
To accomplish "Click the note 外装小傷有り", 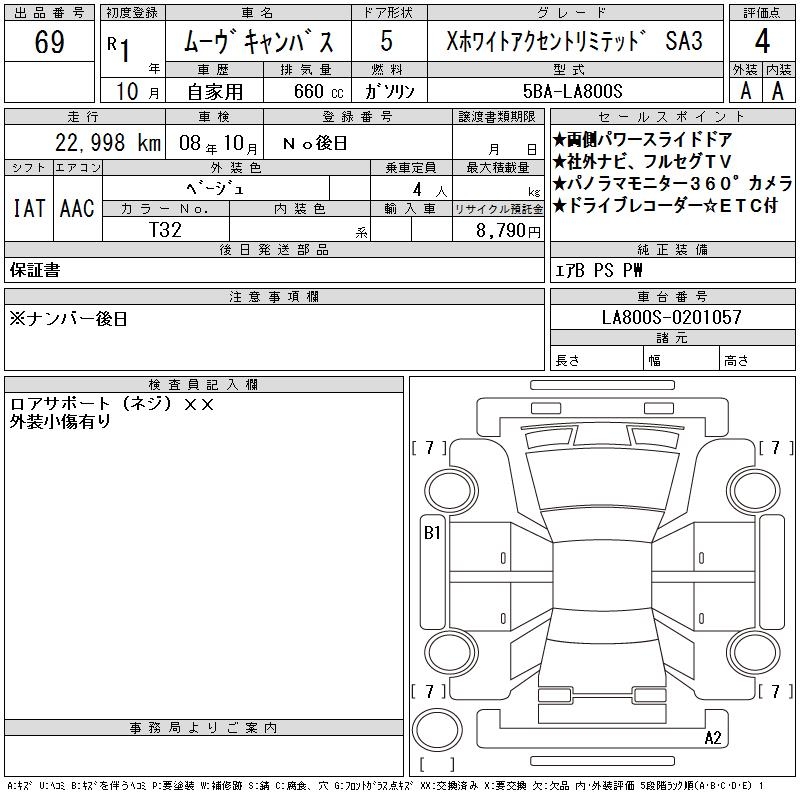I will 60,421.
